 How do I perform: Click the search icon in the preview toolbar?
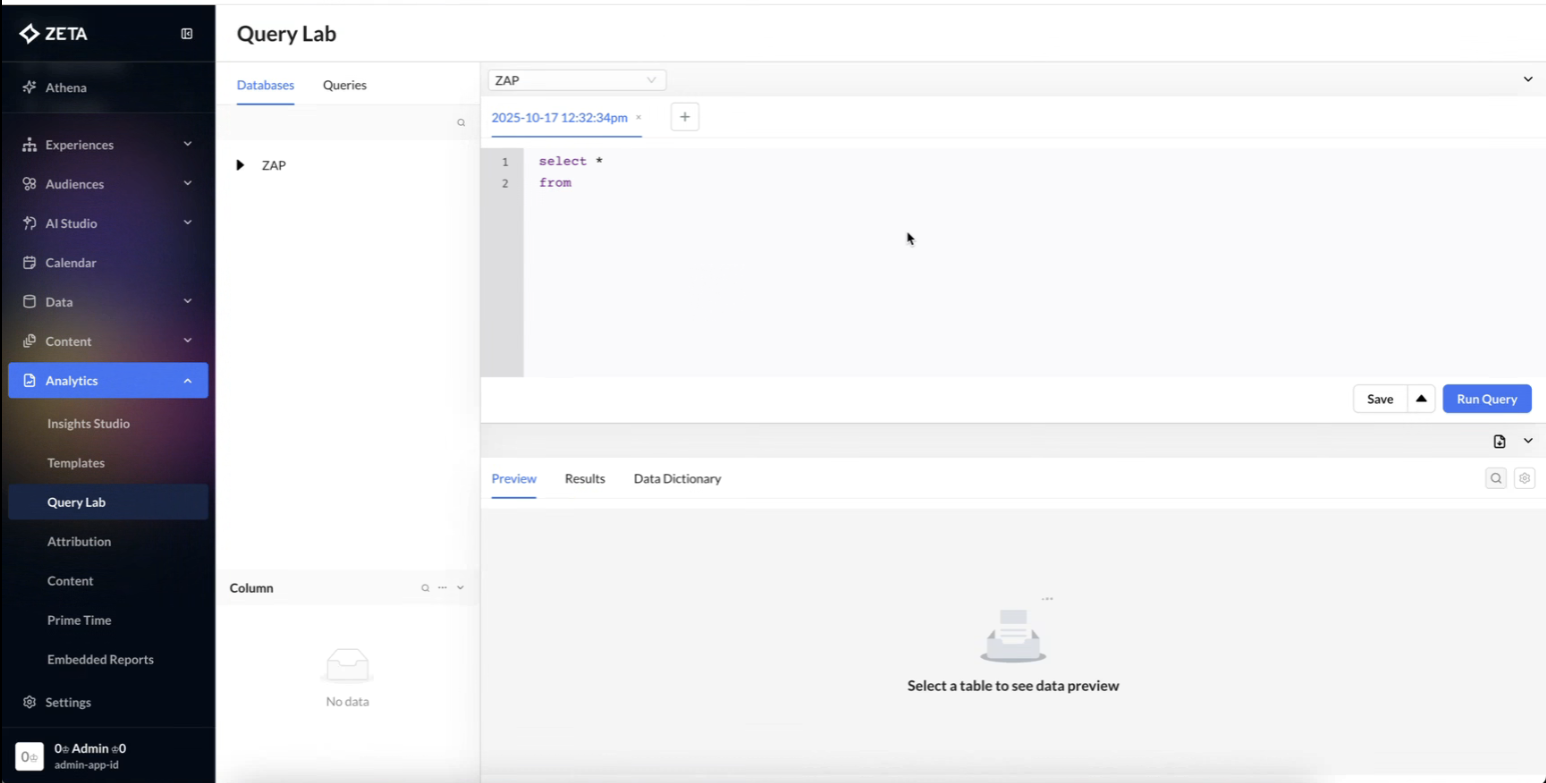pos(1496,478)
